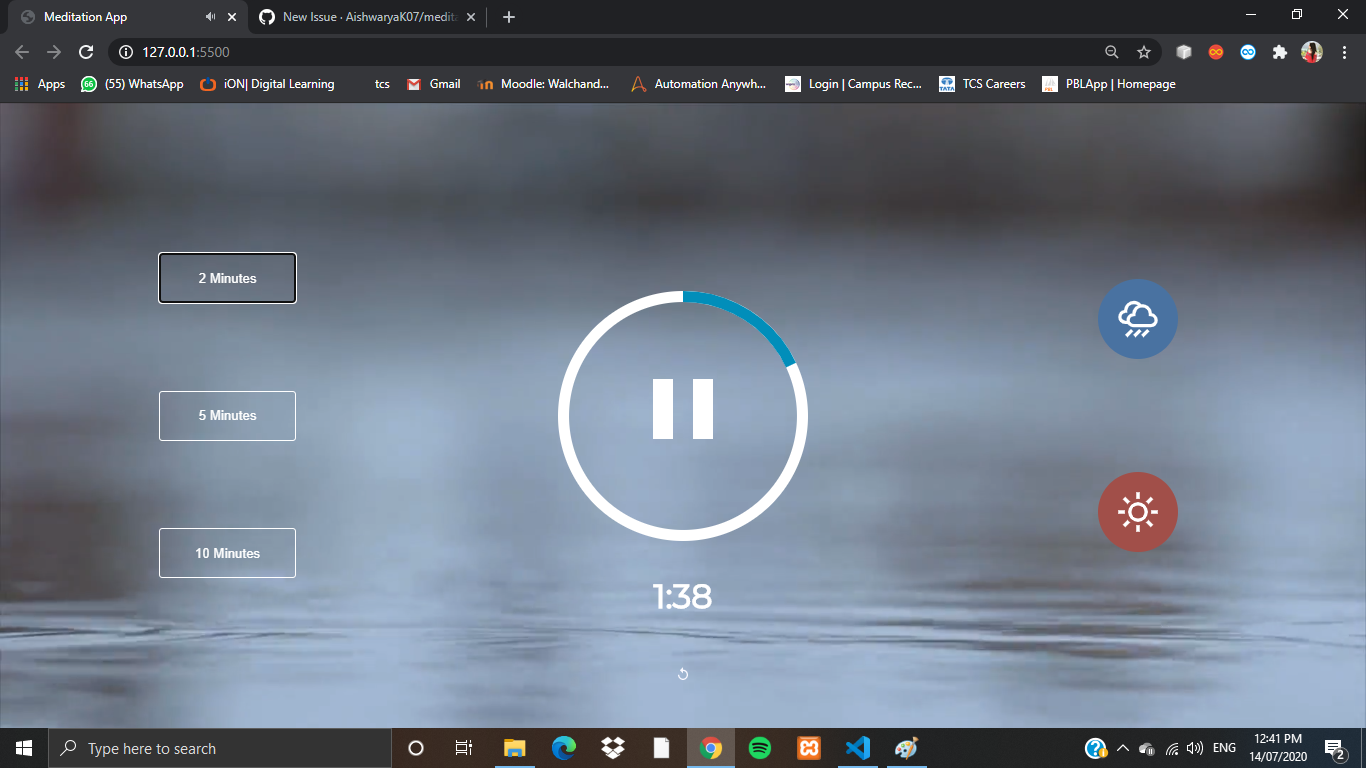
Task: Select the 5 Minutes meditation duration
Action: [227, 415]
